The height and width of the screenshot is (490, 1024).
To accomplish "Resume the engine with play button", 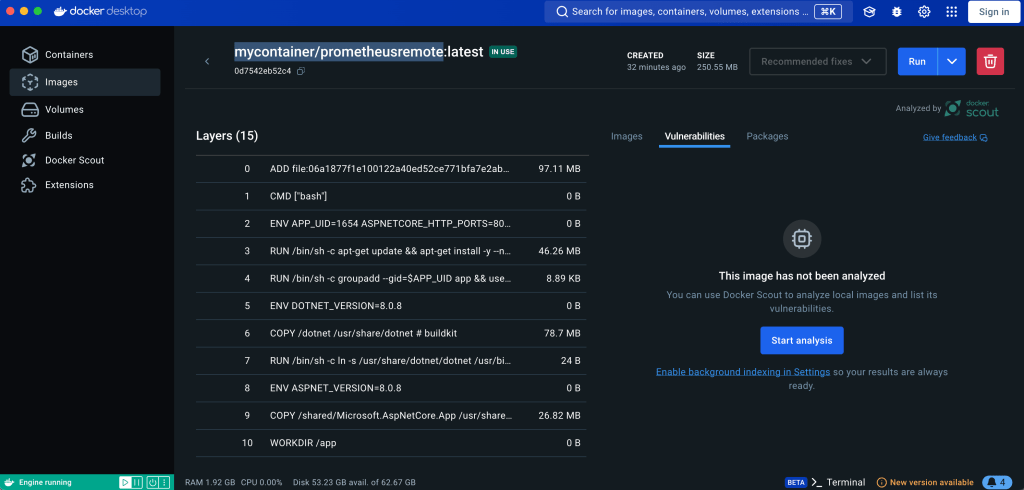I will click(124, 482).
